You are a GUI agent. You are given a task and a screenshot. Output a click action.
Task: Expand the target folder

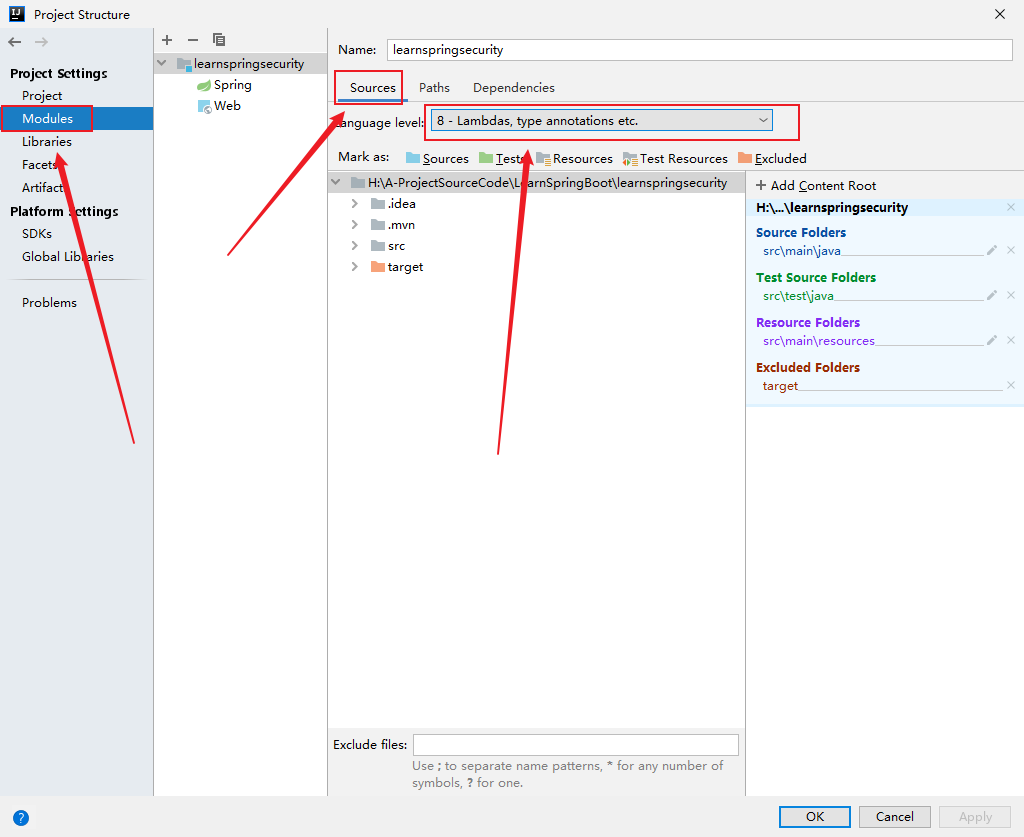355,266
